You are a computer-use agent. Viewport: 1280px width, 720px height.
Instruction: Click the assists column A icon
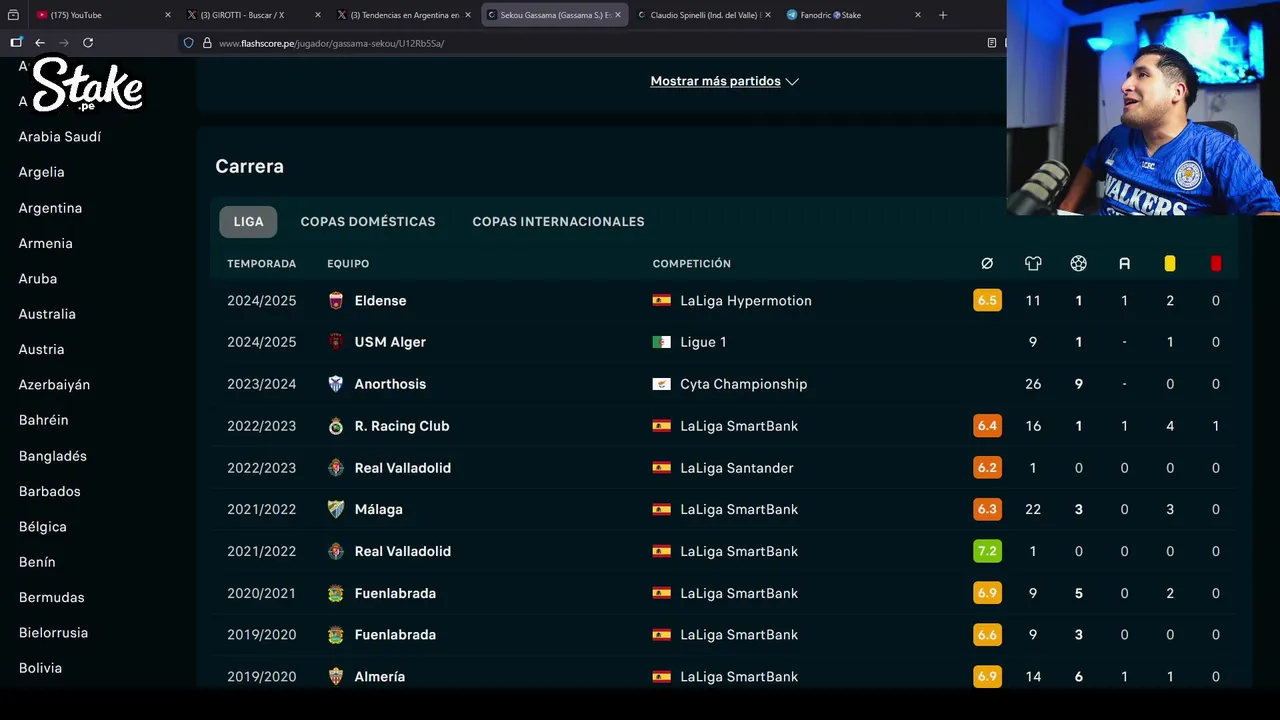[x=1124, y=264]
